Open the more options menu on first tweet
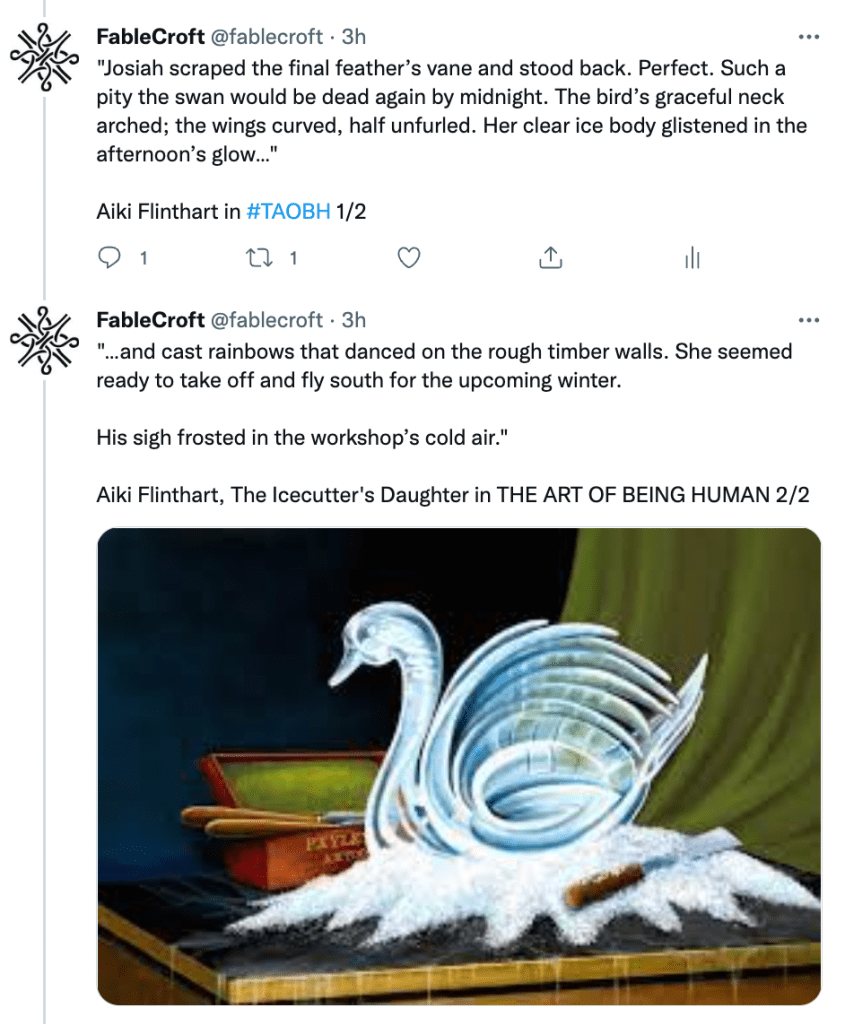Screen dimensions: 845x1024 (x=808, y=38)
